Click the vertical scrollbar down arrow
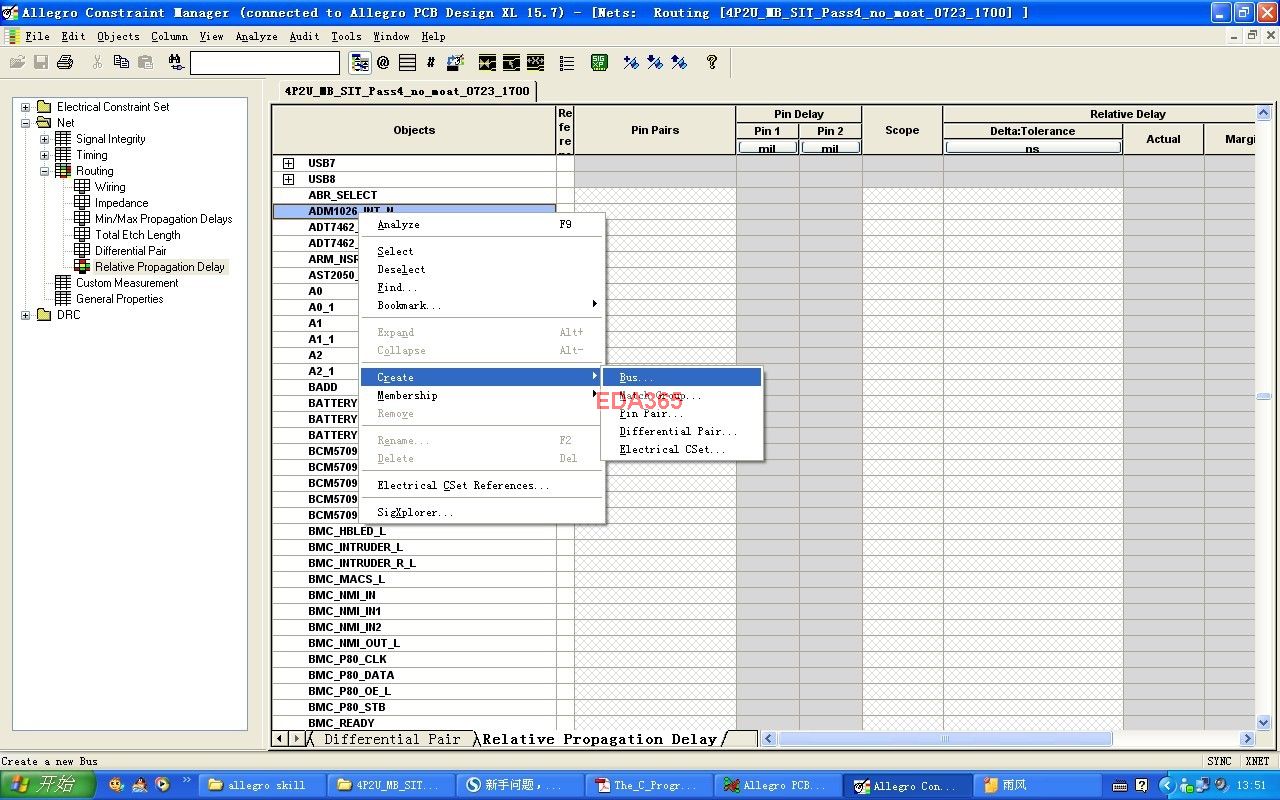This screenshot has height=800, width=1280. coord(1264,722)
